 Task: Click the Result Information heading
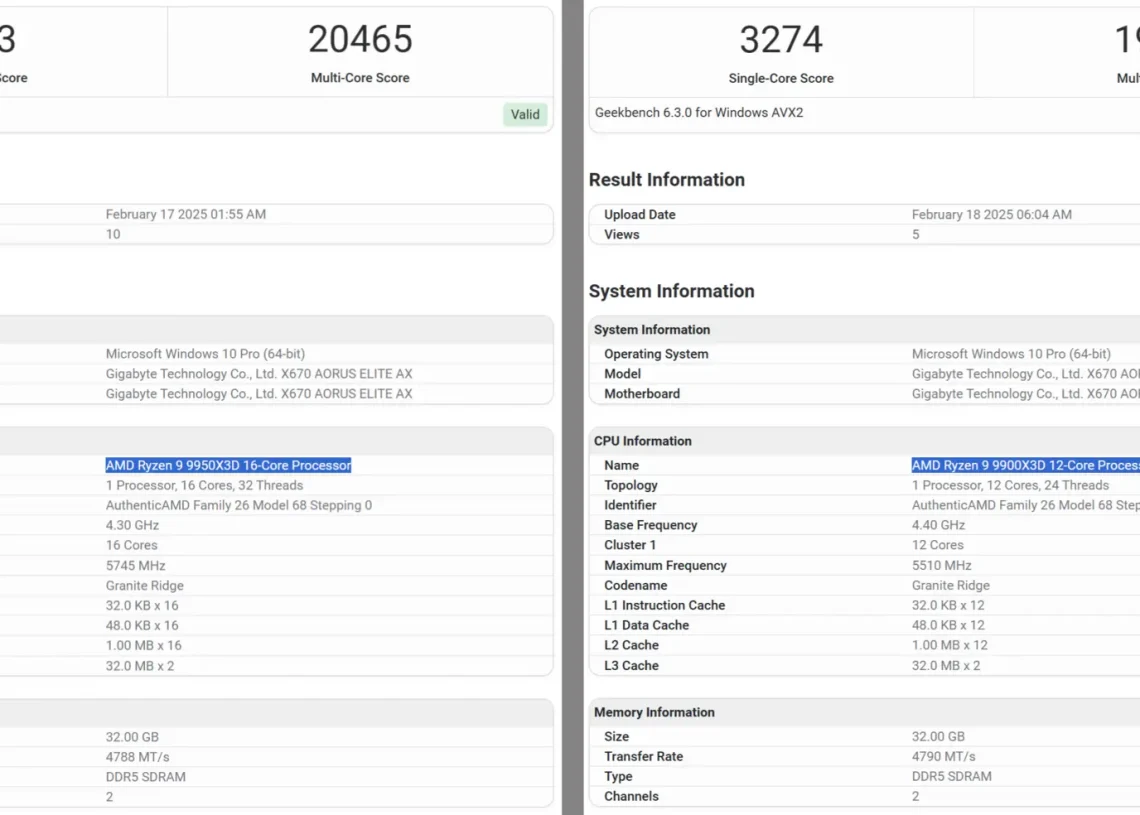667,180
